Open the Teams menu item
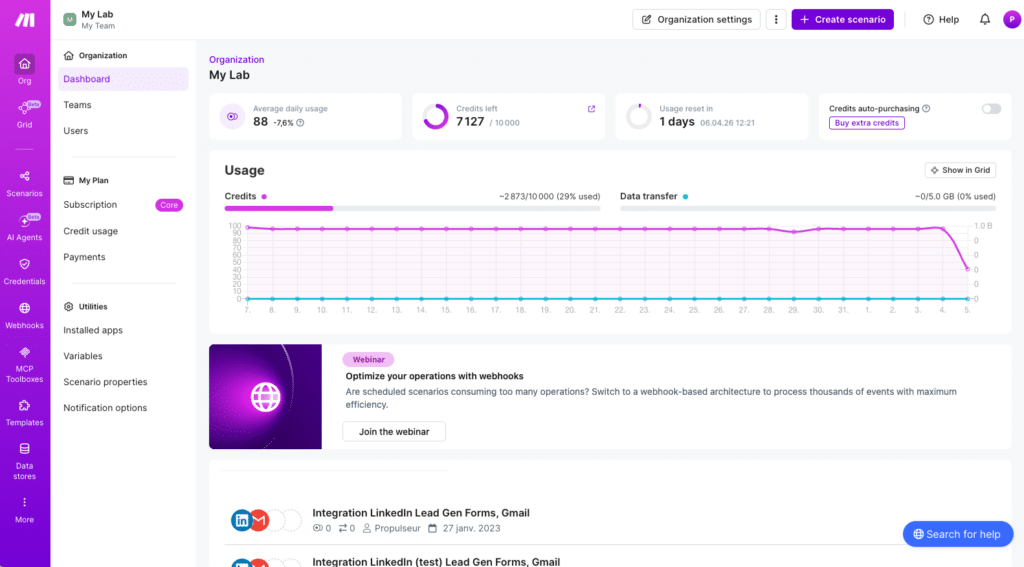The width and height of the screenshot is (1024, 567). [77, 105]
